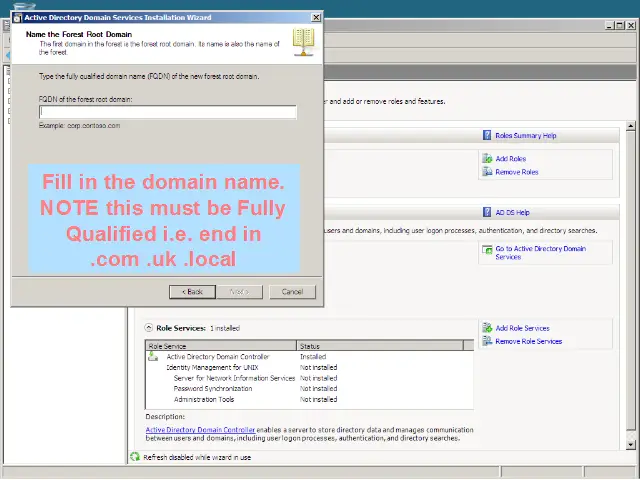Click the Cancel button in the wizard
The image size is (640, 480).
coord(292,292)
